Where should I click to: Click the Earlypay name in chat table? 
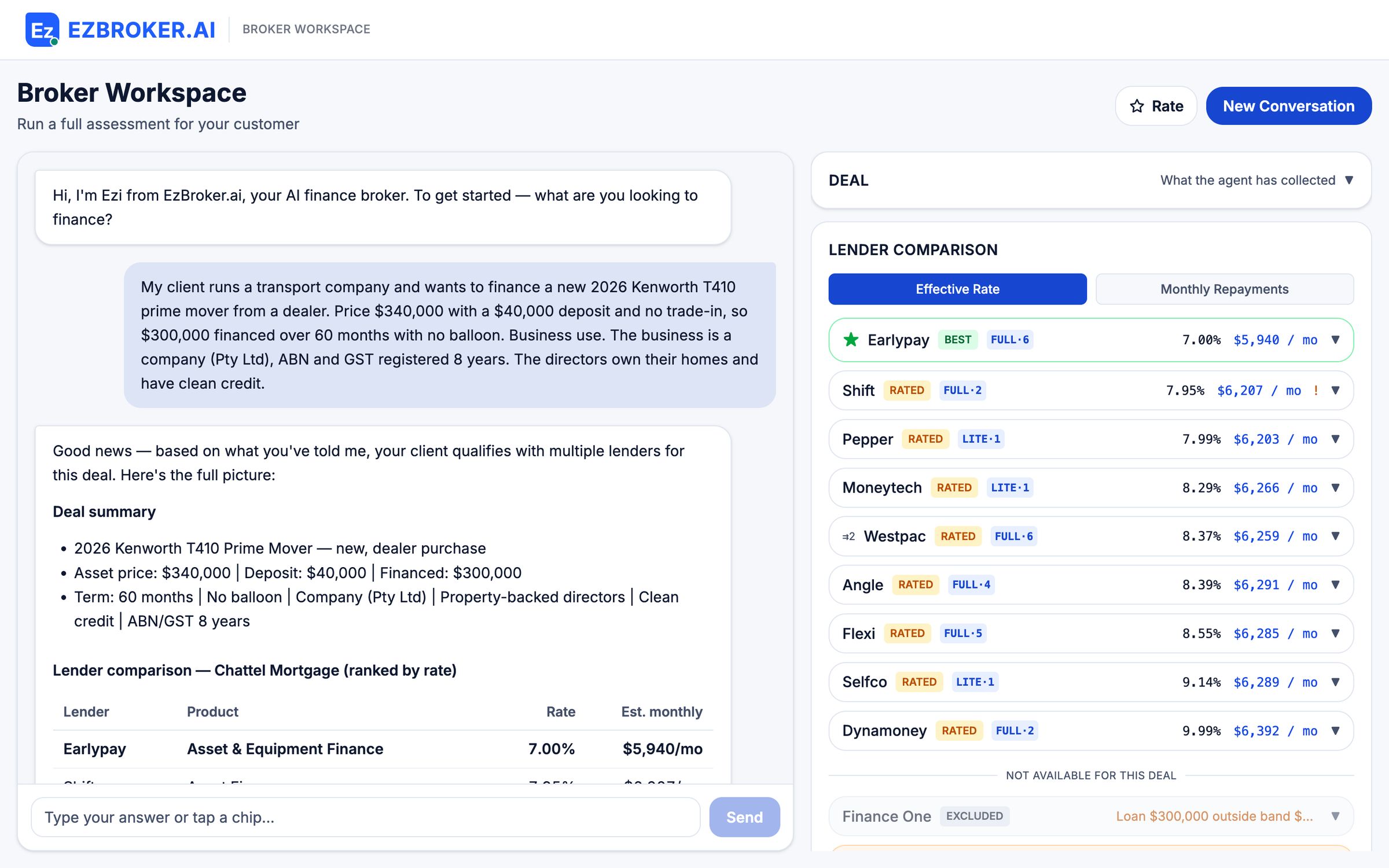(94, 749)
